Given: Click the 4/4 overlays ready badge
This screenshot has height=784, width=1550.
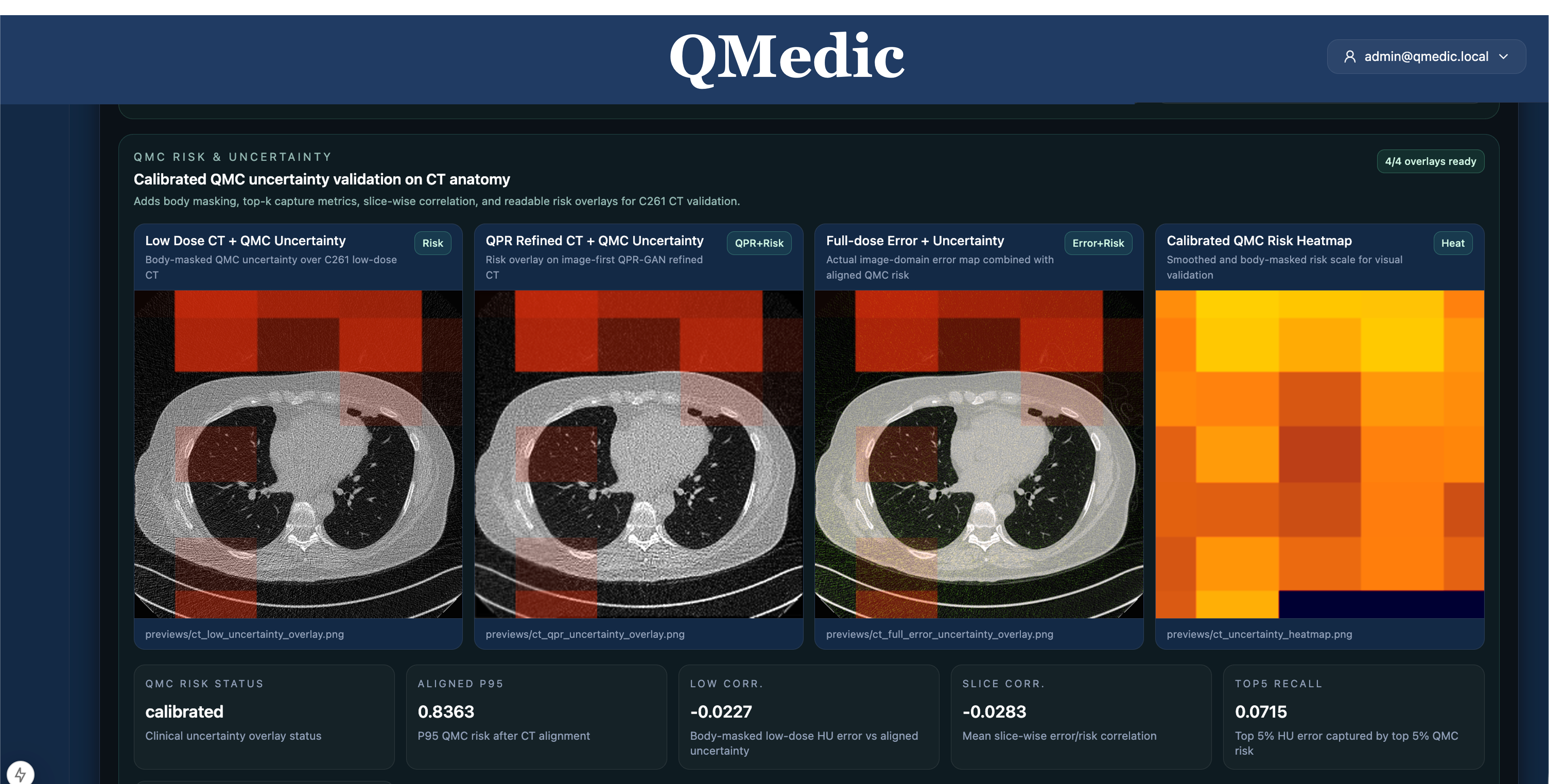Looking at the screenshot, I should pyautogui.click(x=1430, y=161).
